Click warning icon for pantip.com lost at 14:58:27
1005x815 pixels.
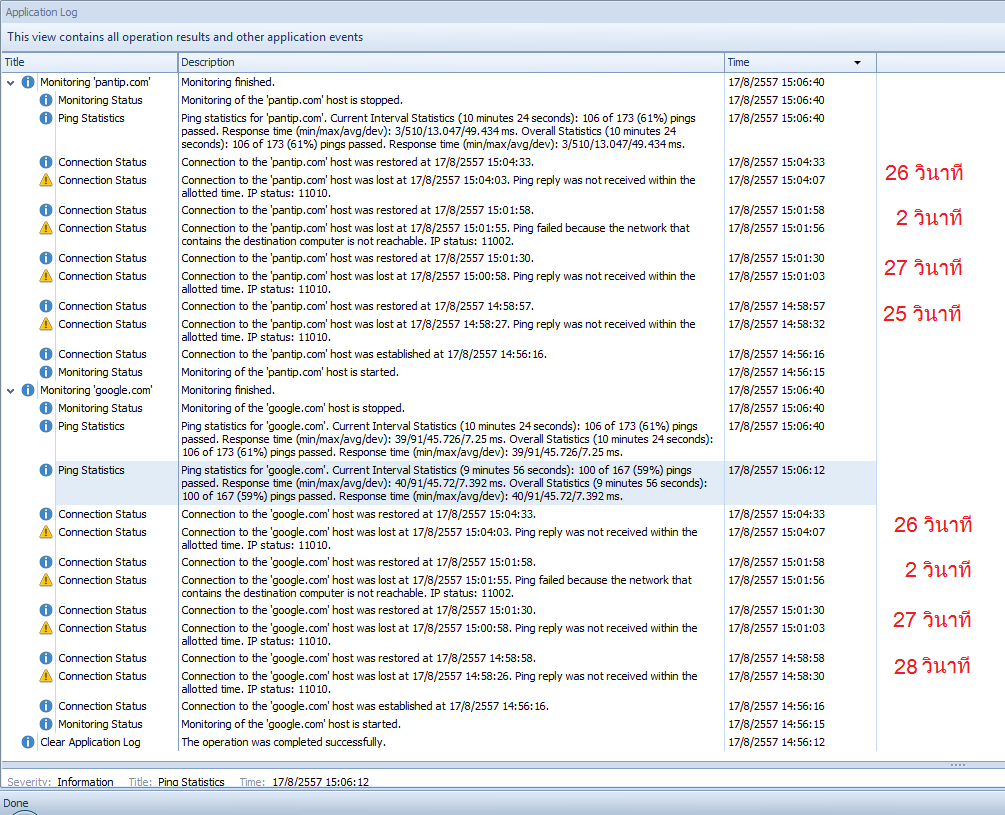click(46, 324)
